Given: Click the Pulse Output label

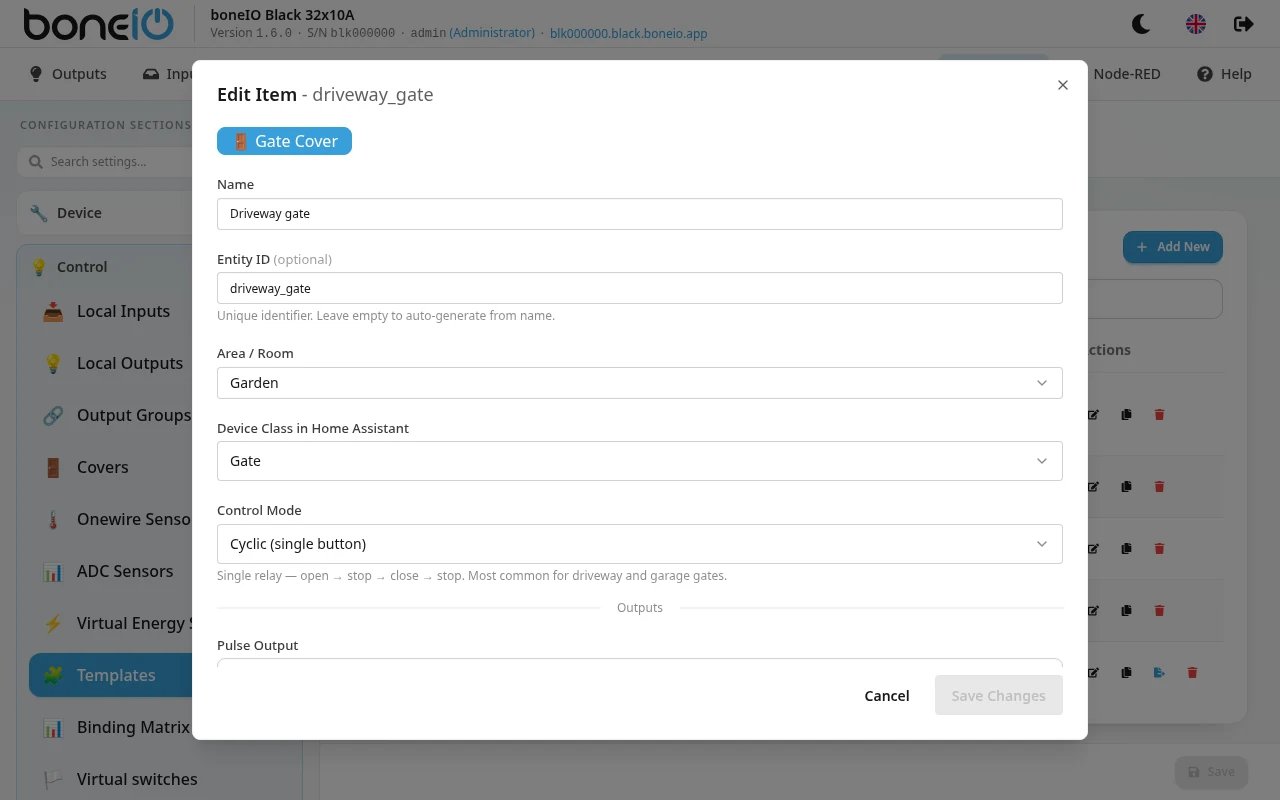Looking at the screenshot, I should point(257,645).
